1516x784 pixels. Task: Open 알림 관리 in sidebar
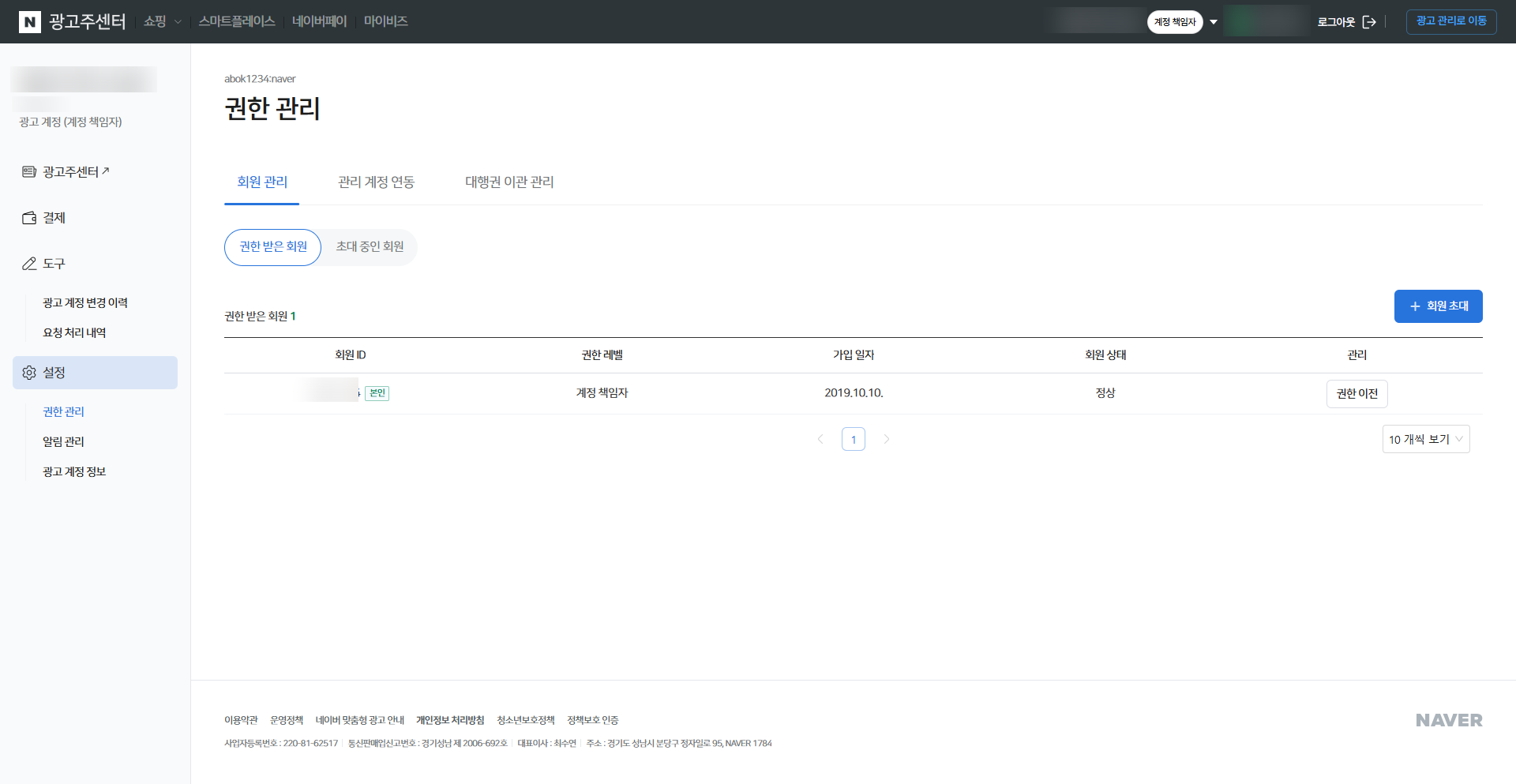coord(63,441)
